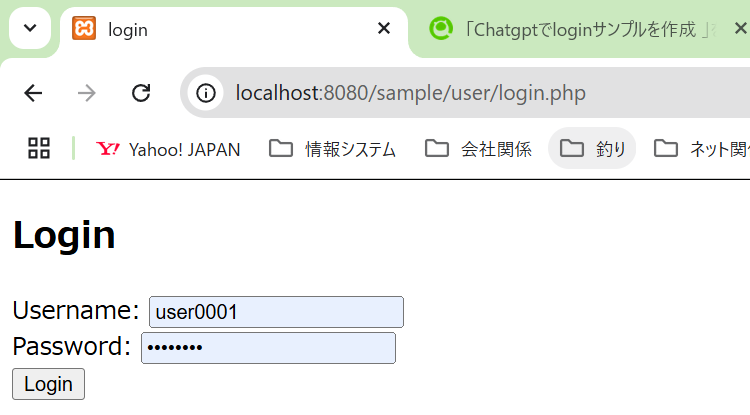
Task: Go forward to the next page
Action: pyautogui.click(x=87, y=93)
